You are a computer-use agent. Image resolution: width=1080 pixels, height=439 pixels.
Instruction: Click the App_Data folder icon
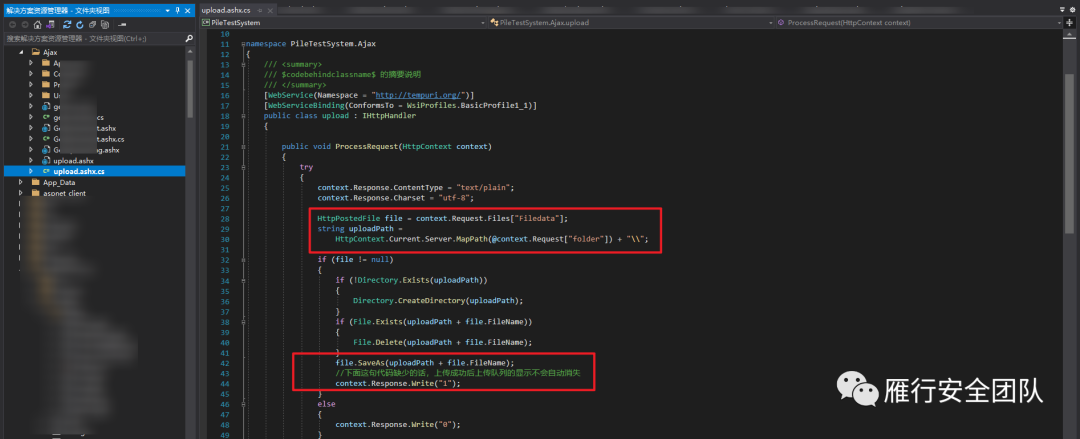(x=36, y=182)
